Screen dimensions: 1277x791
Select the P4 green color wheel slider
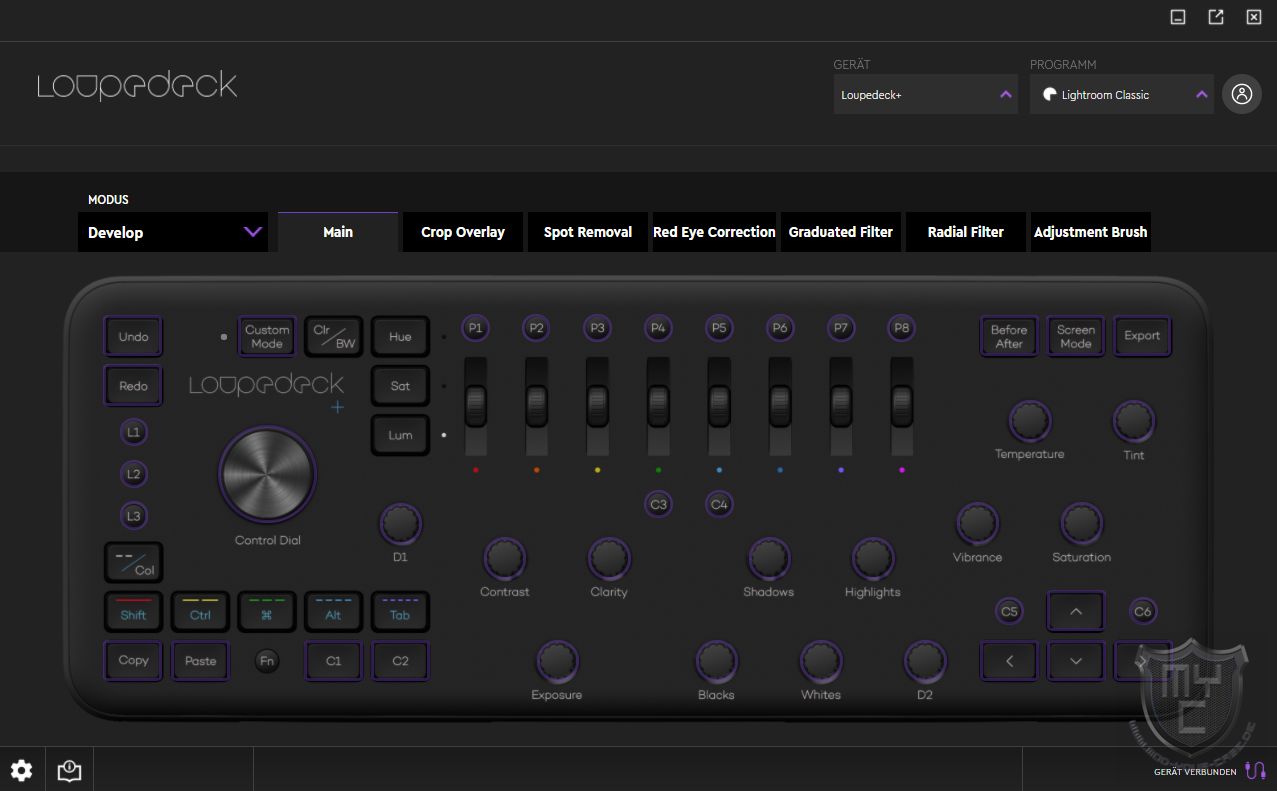point(658,406)
